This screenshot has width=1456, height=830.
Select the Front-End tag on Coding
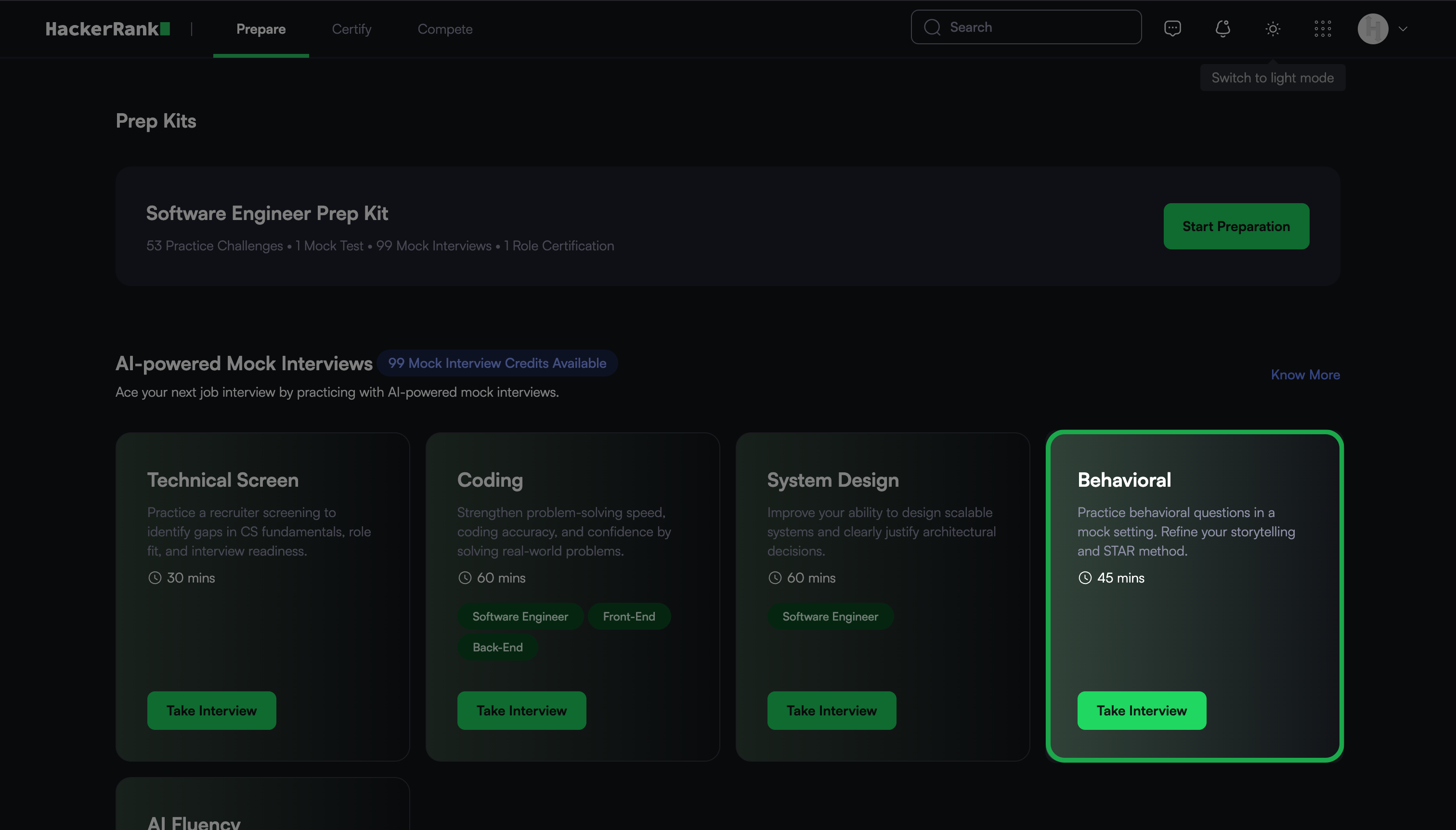click(x=629, y=616)
